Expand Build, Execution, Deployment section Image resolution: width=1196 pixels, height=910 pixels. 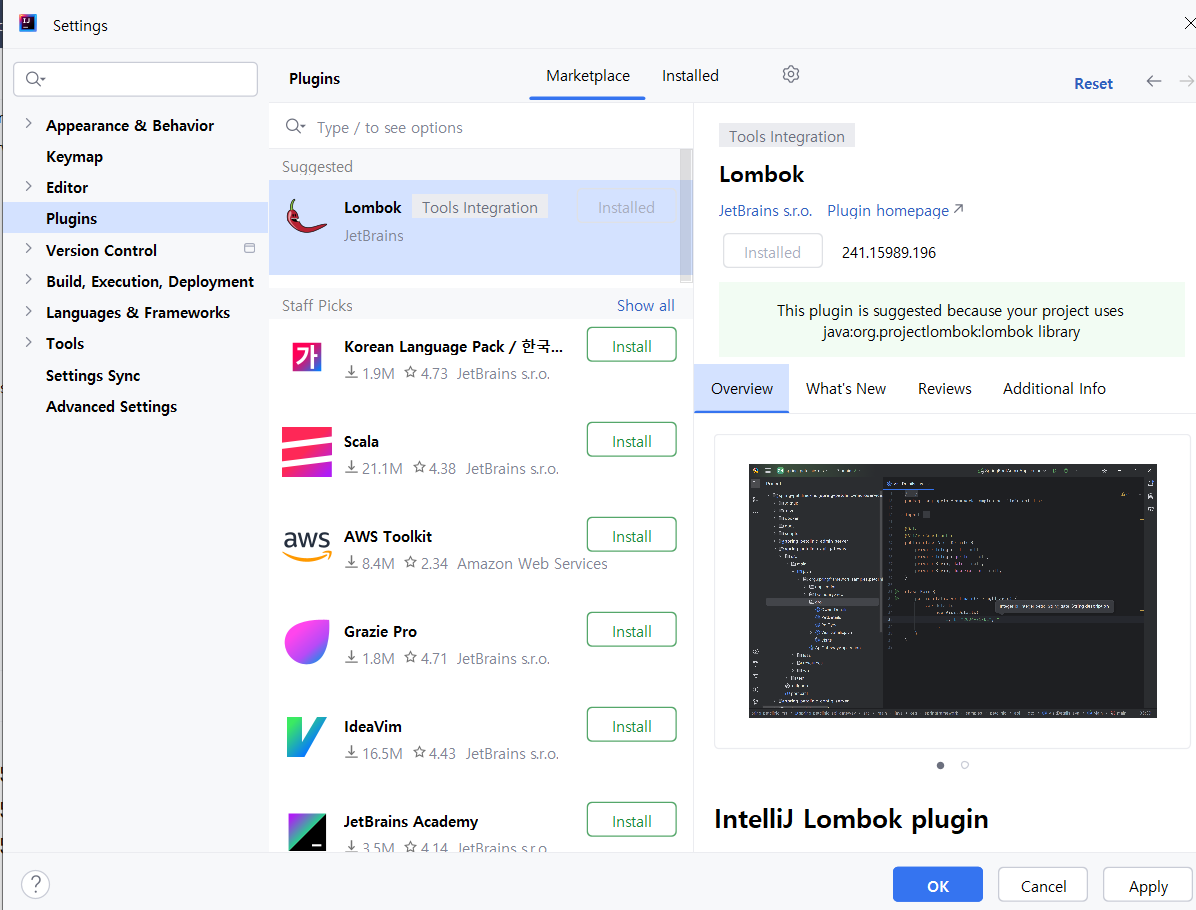(x=28, y=280)
